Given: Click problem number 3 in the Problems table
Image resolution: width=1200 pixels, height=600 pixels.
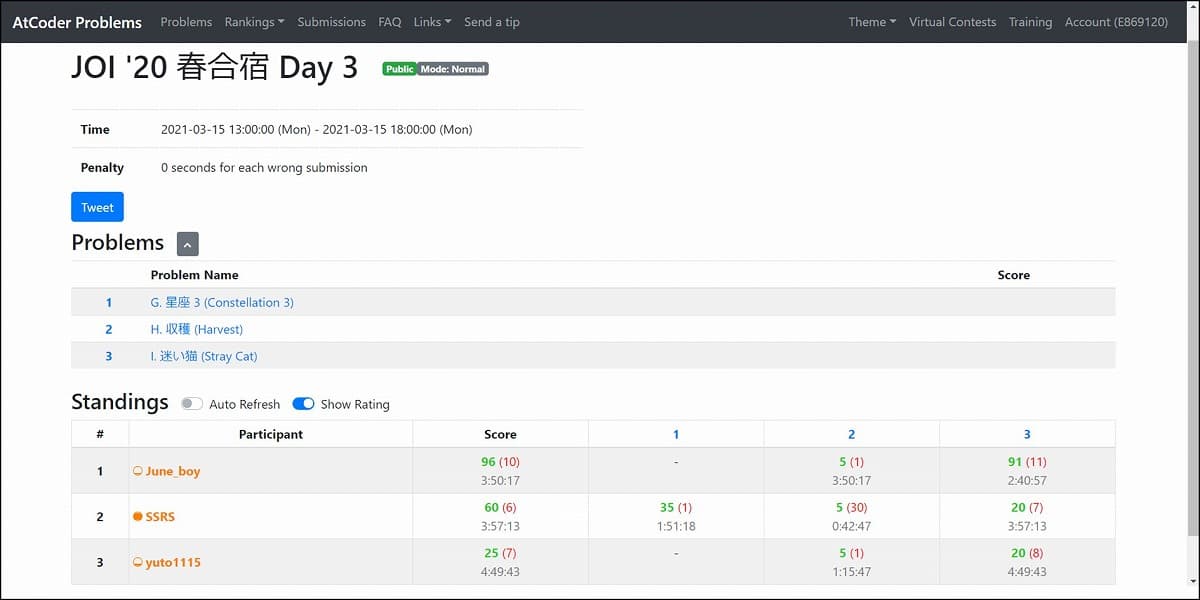Looking at the screenshot, I should (109, 356).
